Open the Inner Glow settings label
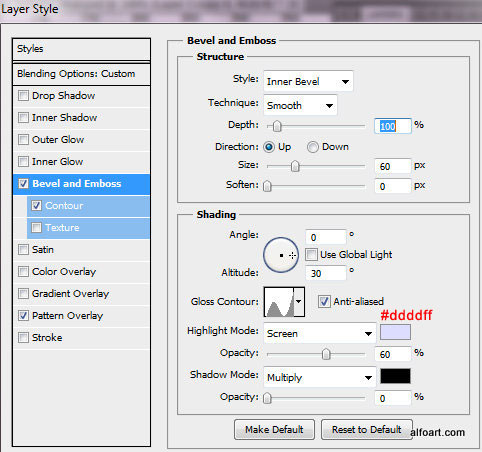Viewport: 482px width, 452px height. (57, 162)
